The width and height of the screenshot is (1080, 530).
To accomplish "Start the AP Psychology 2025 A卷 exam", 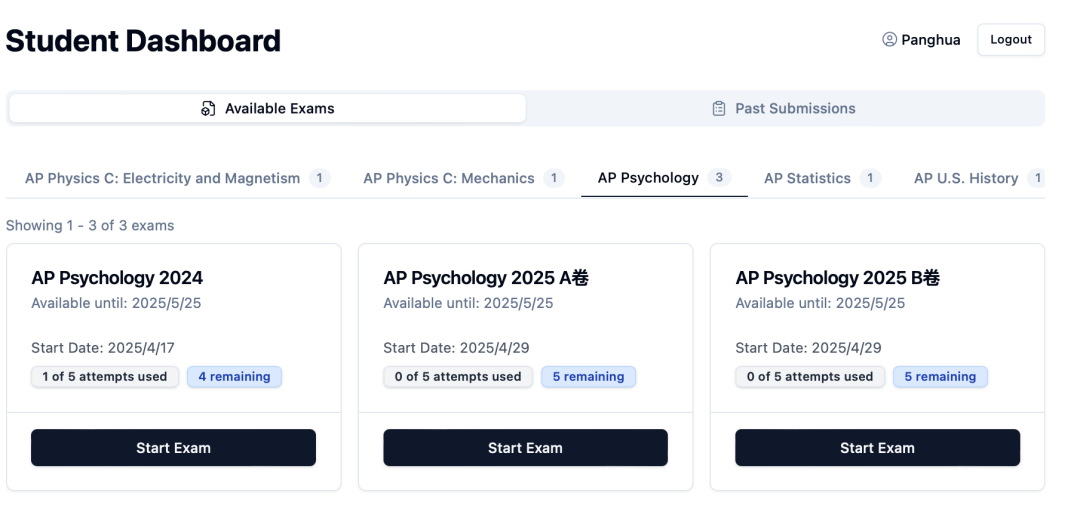I will coord(525,448).
